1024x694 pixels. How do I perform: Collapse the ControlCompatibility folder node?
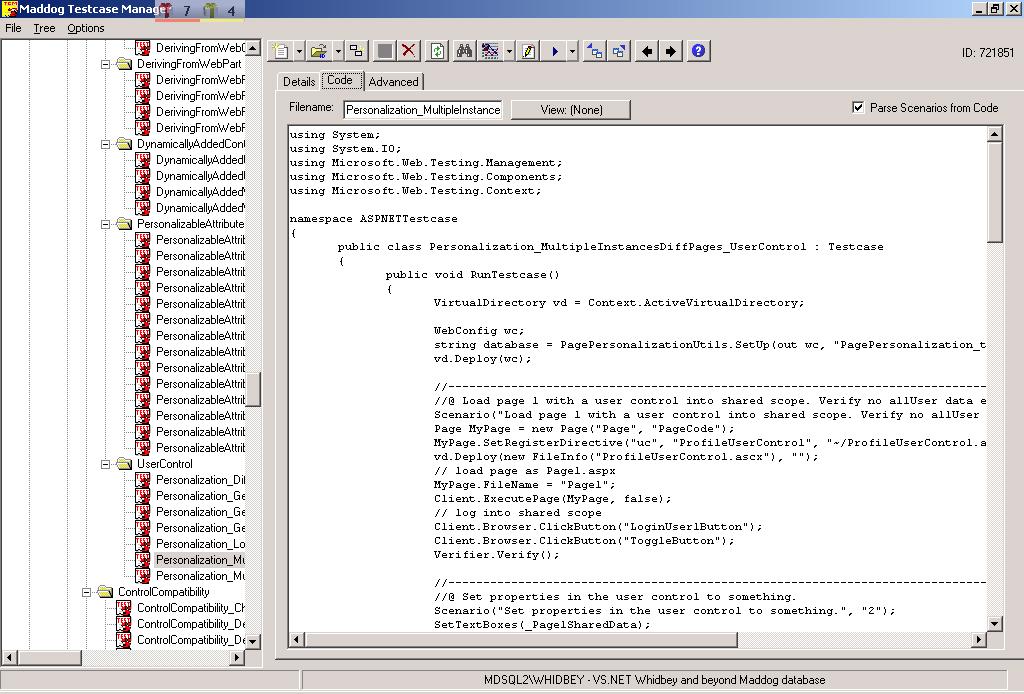coord(86,592)
